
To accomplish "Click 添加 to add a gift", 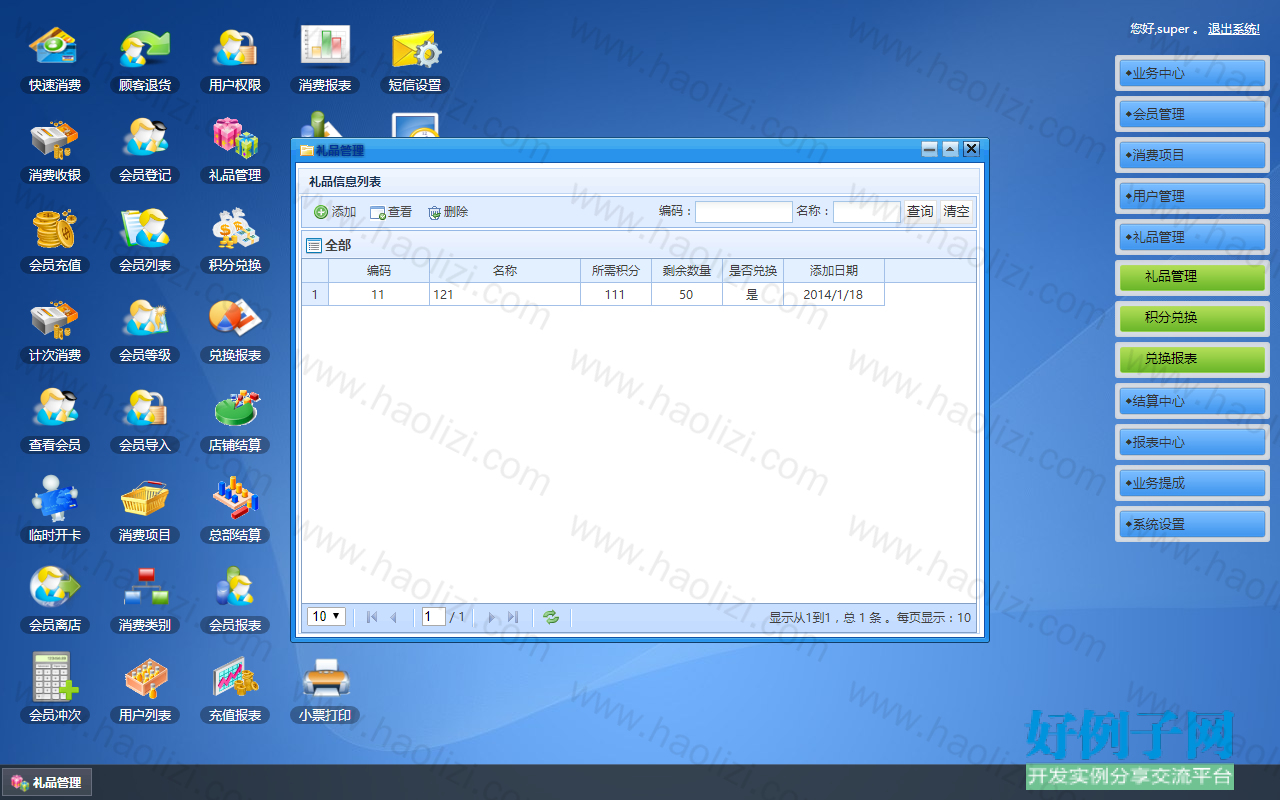I will [335, 212].
